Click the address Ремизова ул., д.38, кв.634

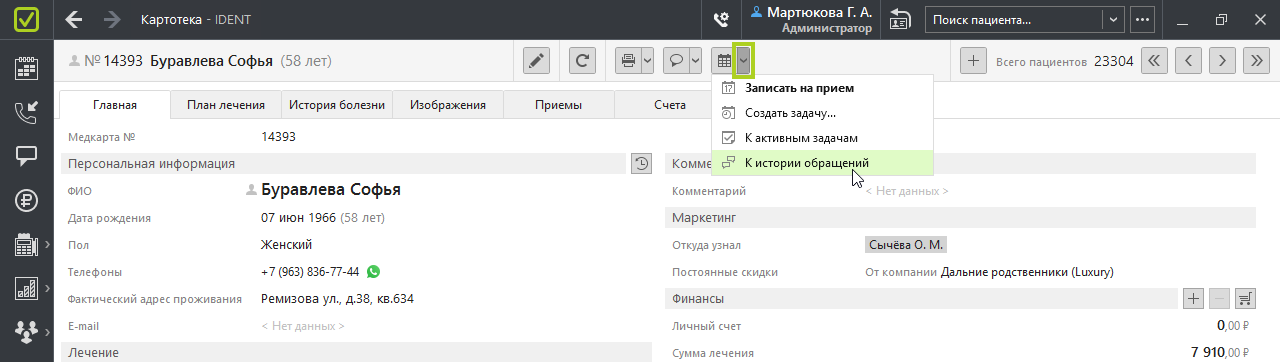click(x=337, y=298)
